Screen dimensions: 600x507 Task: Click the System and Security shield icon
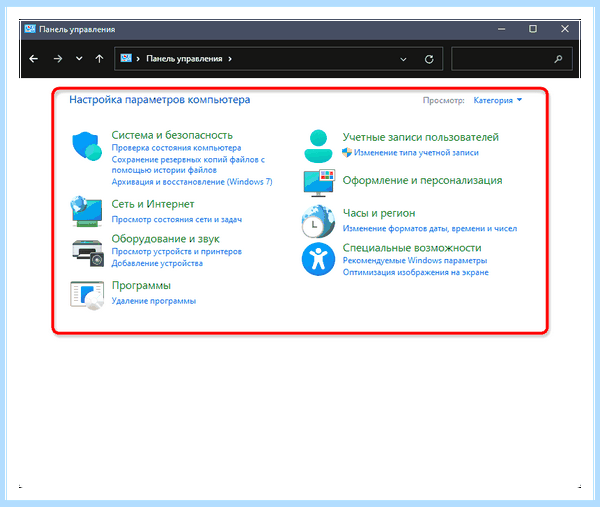[x=87, y=147]
